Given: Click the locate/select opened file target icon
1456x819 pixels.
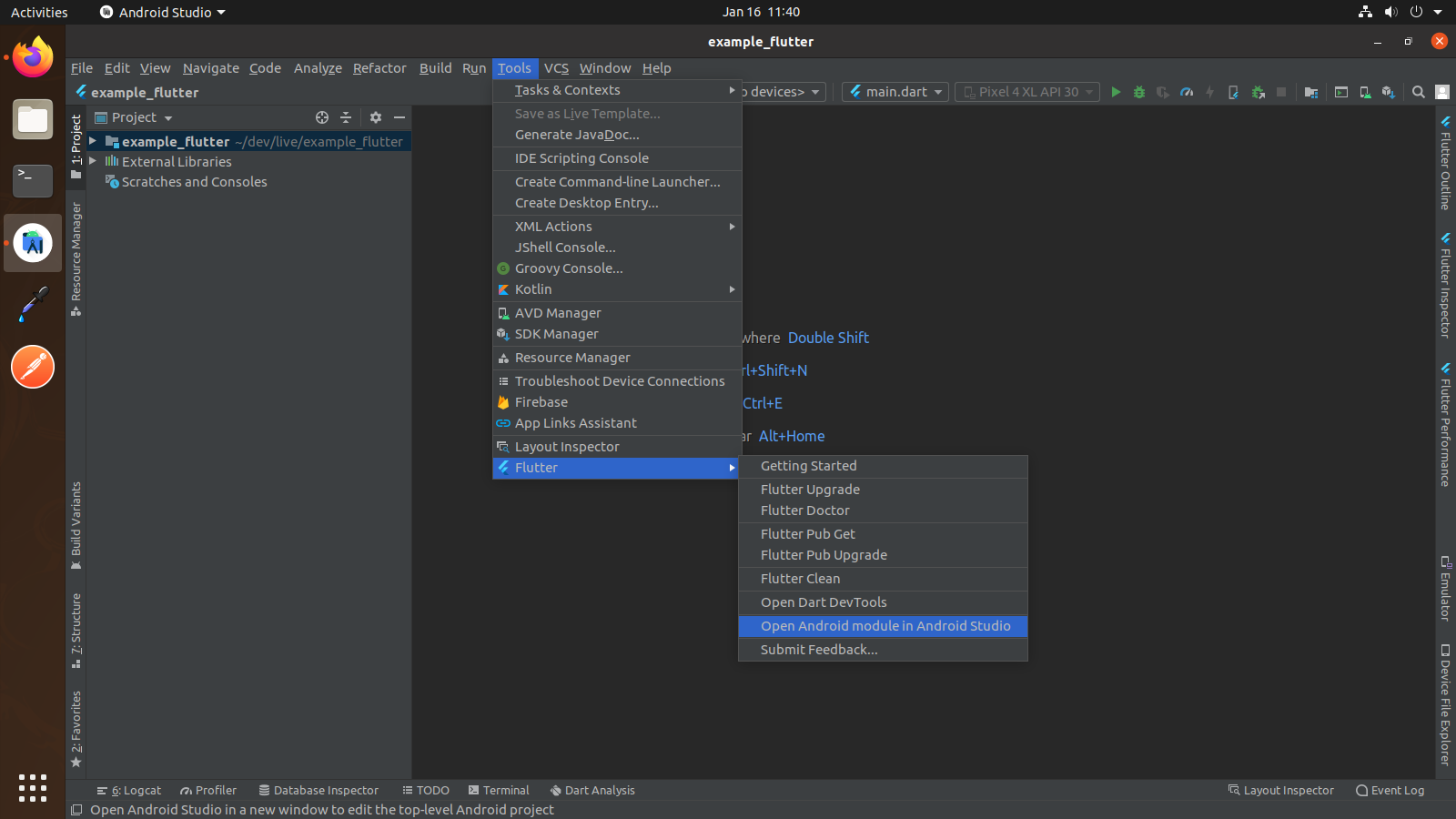Looking at the screenshot, I should coord(322,117).
